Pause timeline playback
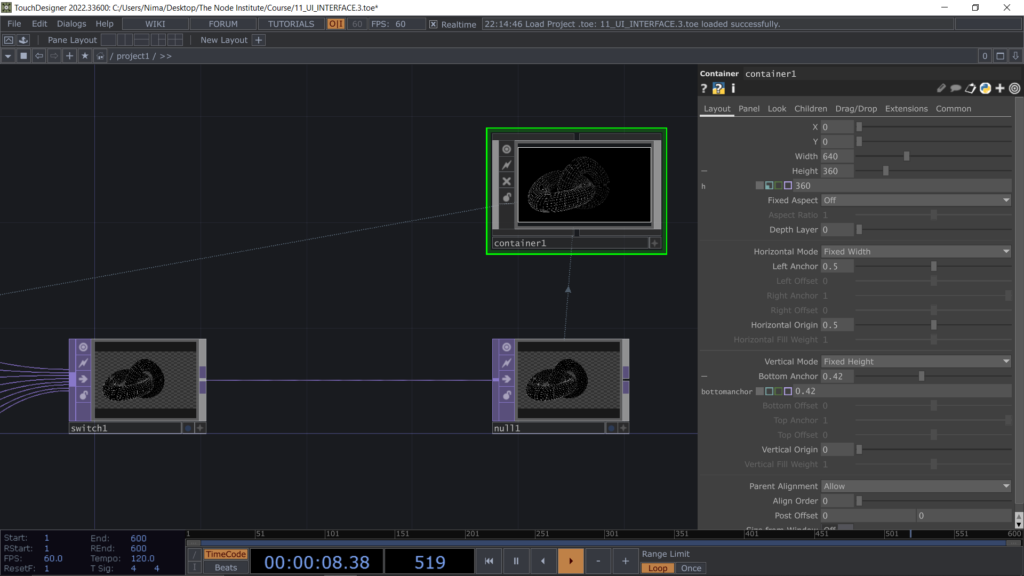 point(516,561)
